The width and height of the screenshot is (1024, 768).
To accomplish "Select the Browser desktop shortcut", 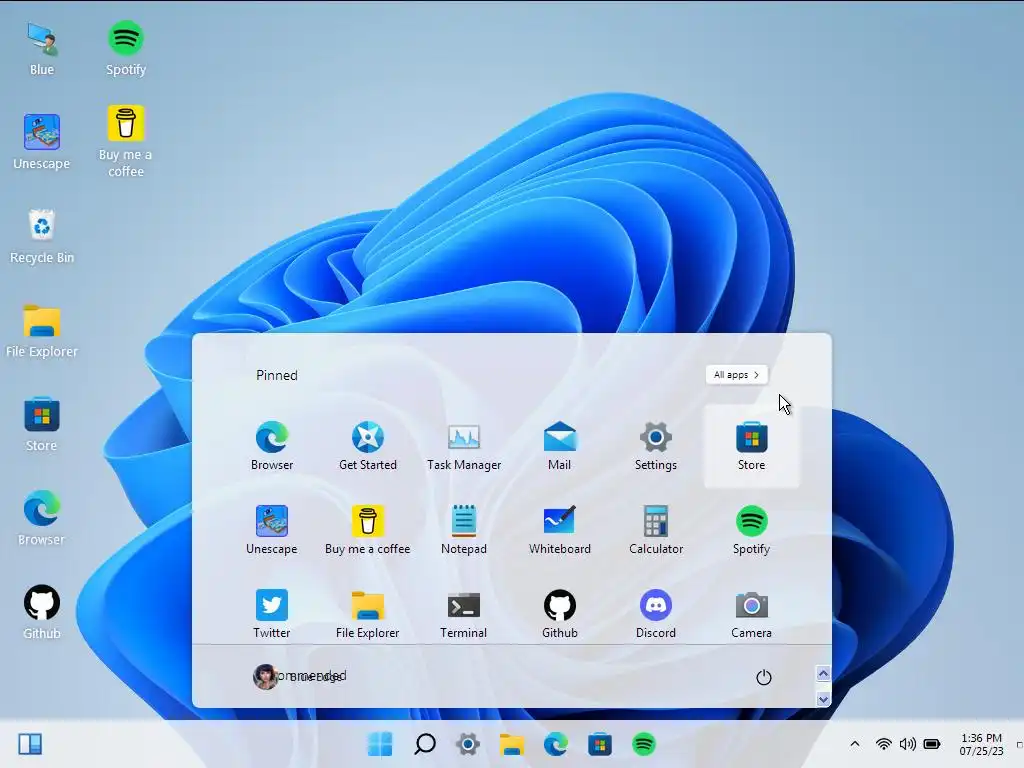I will [x=42, y=519].
